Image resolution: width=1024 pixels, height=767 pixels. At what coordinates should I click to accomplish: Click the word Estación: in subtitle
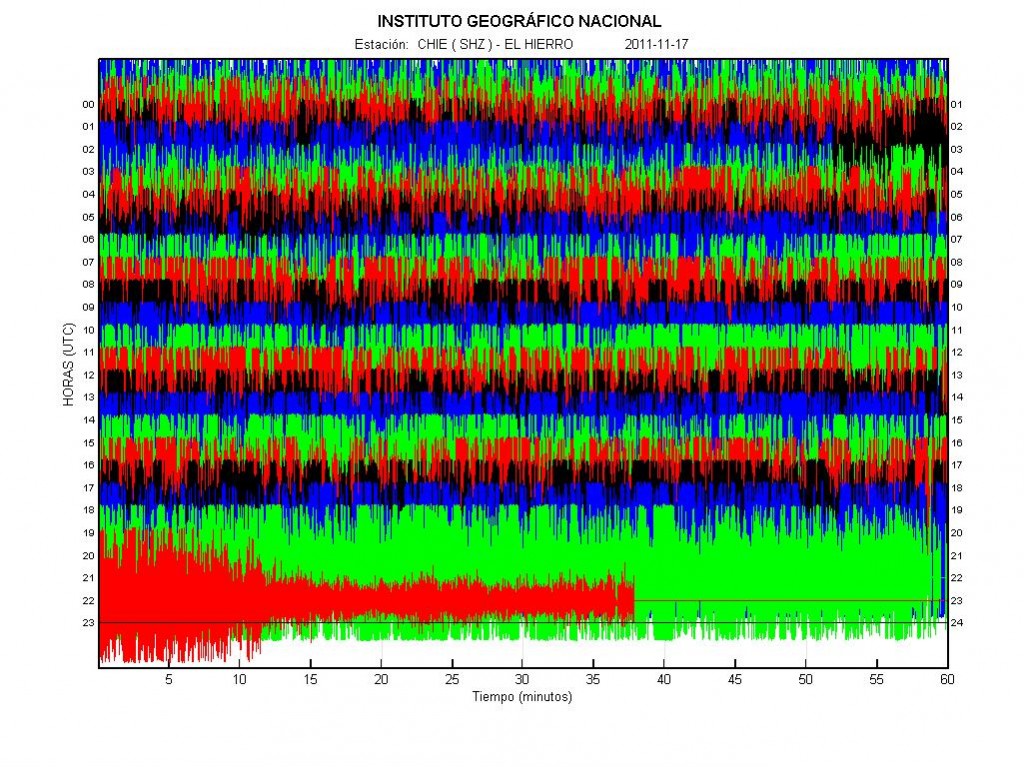tap(382, 44)
